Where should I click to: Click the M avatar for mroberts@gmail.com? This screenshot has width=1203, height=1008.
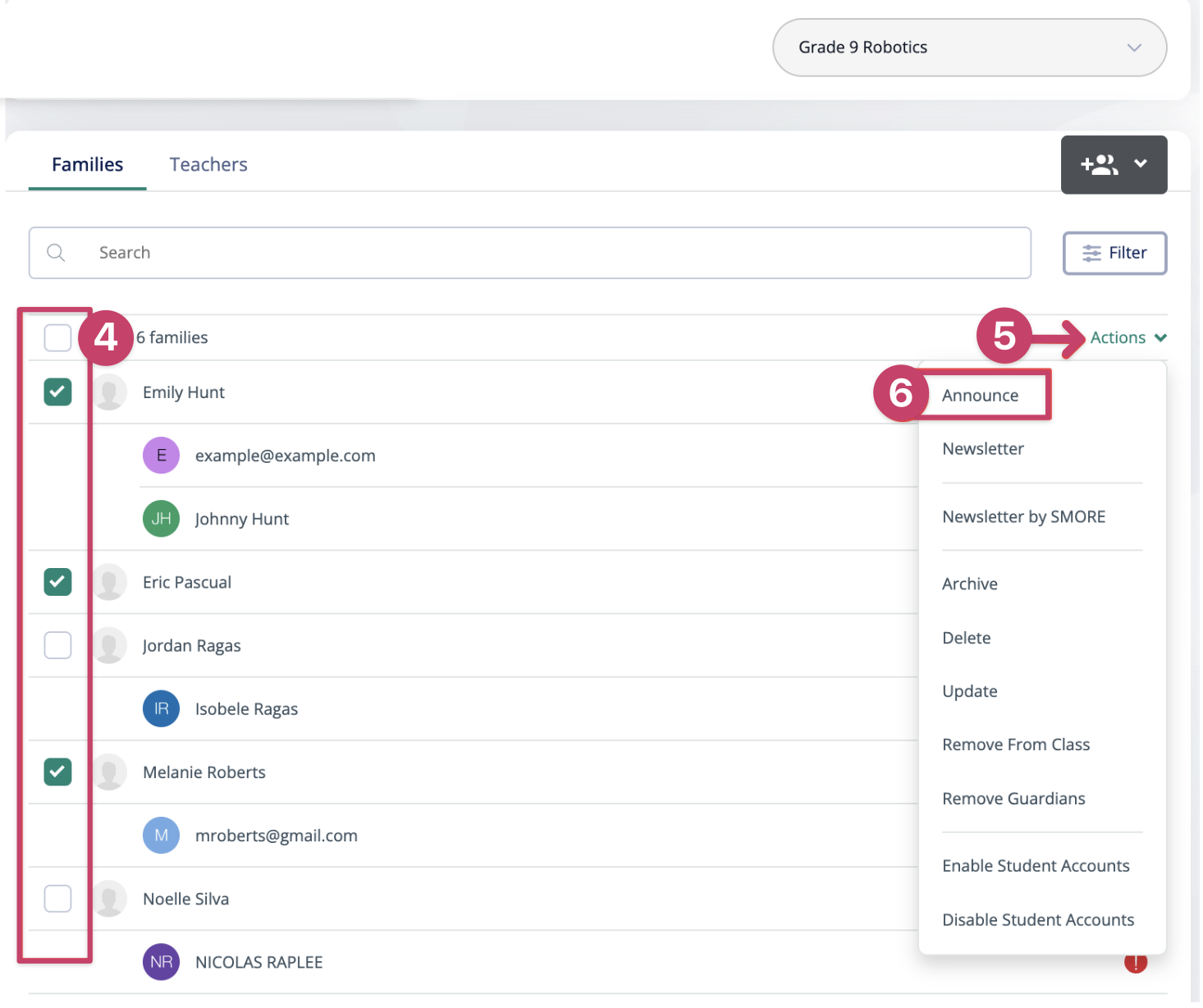(161, 836)
